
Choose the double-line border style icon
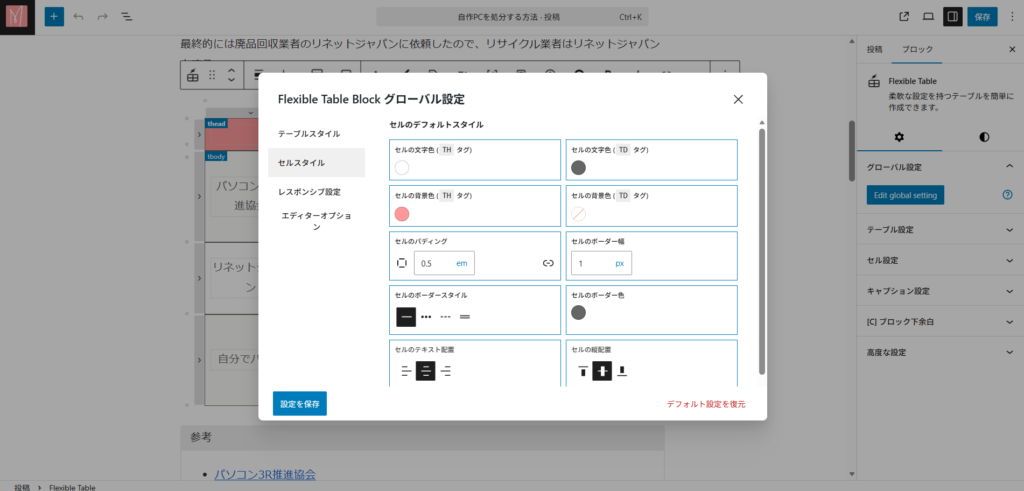click(x=465, y=317)
